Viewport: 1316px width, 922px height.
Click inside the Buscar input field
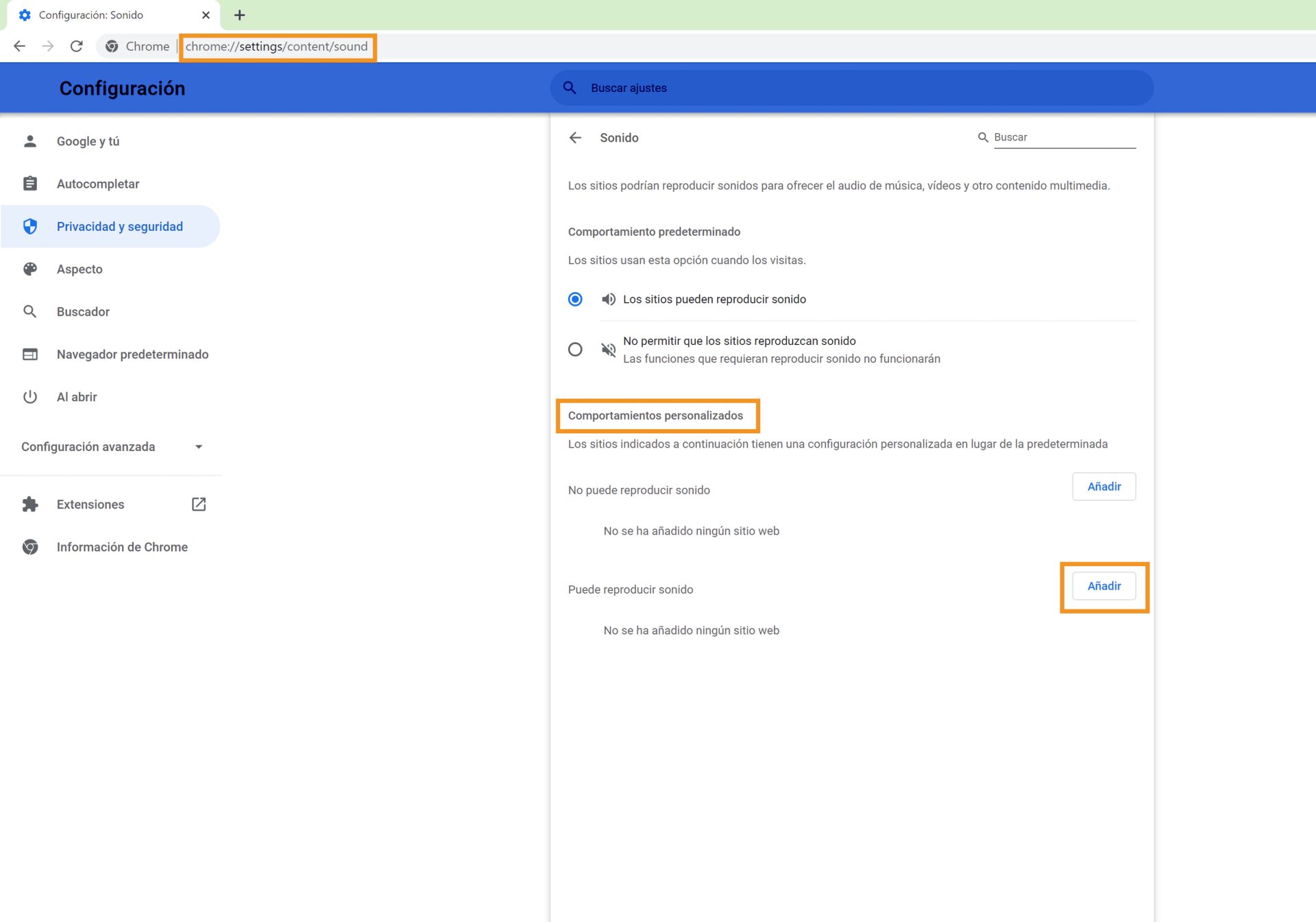(x=1062, y=136)
